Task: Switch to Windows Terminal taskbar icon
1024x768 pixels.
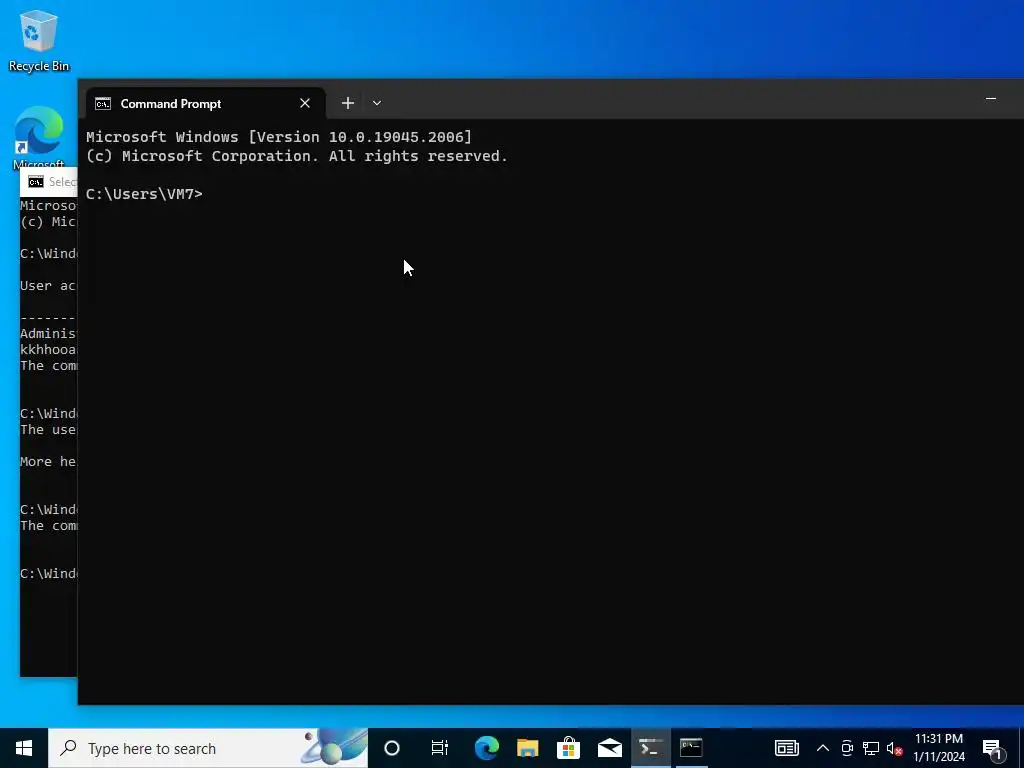Action: point(650,748)
